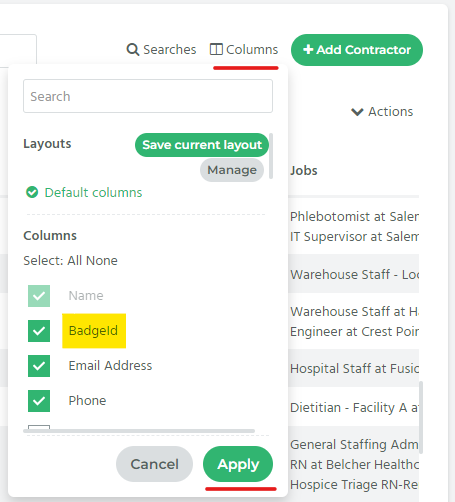
Task: Click the Actions chevron icon
Action: (357, 112)
